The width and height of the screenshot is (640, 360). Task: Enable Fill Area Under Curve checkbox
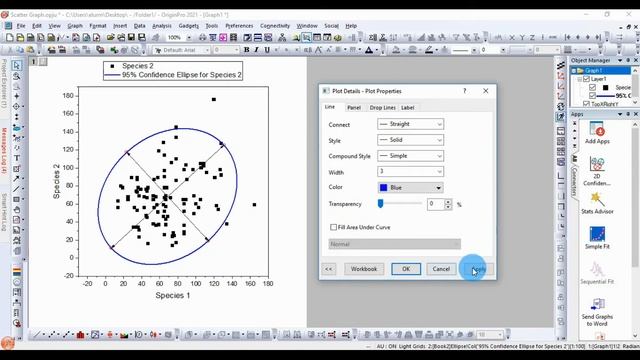click(x=333, y=227)
